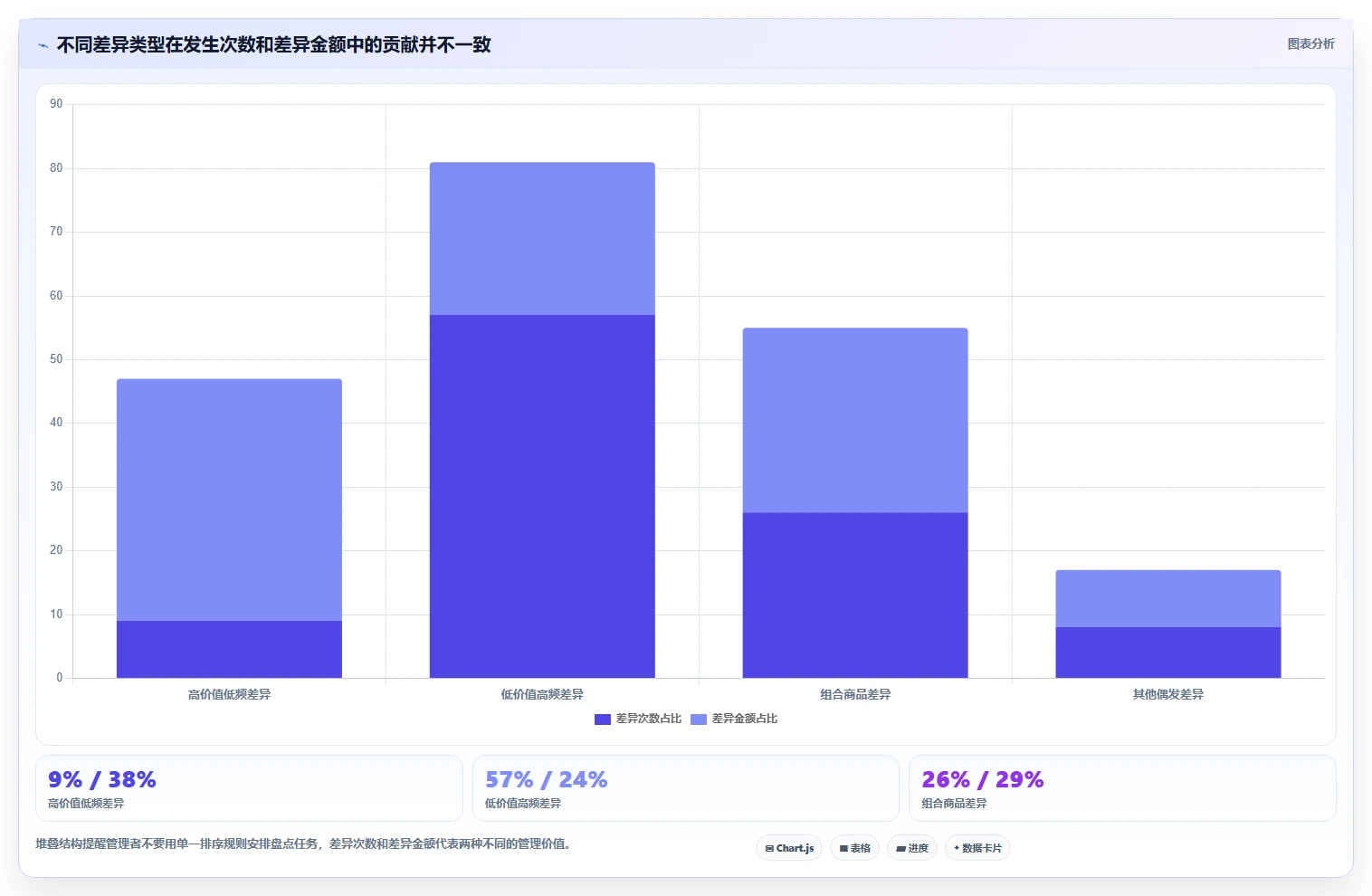The height and width of the screenshot is (896, 1372).
Task: Click the 组合商品差异 caption under 26% / 29%
Action: click(954, 804)
